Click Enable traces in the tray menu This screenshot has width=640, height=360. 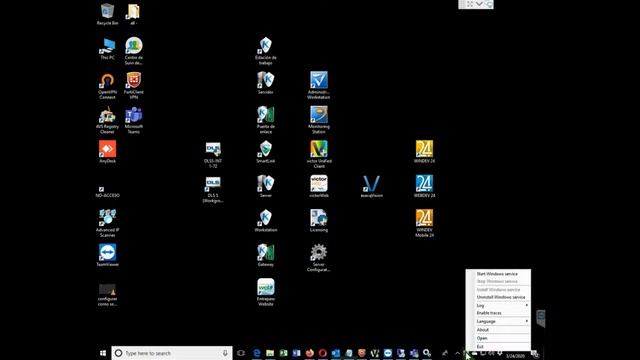pos(489,313)
